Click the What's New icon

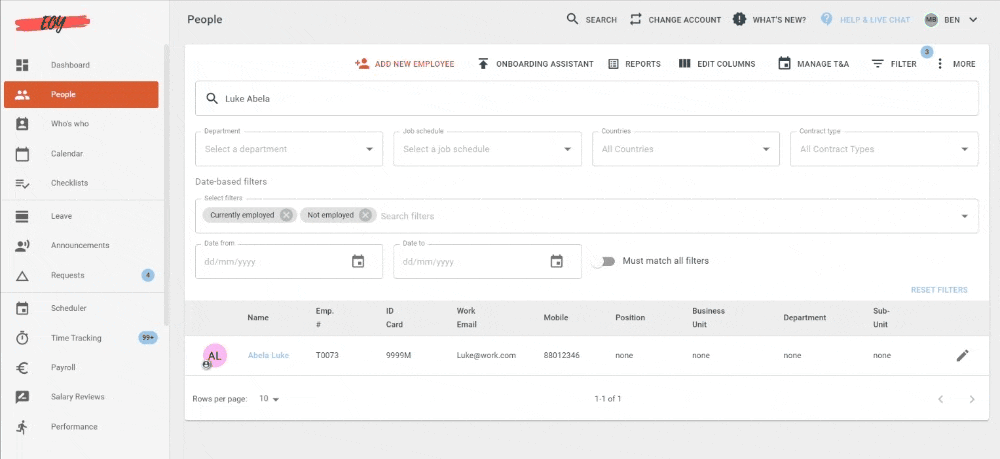click(x=739, y=19)
